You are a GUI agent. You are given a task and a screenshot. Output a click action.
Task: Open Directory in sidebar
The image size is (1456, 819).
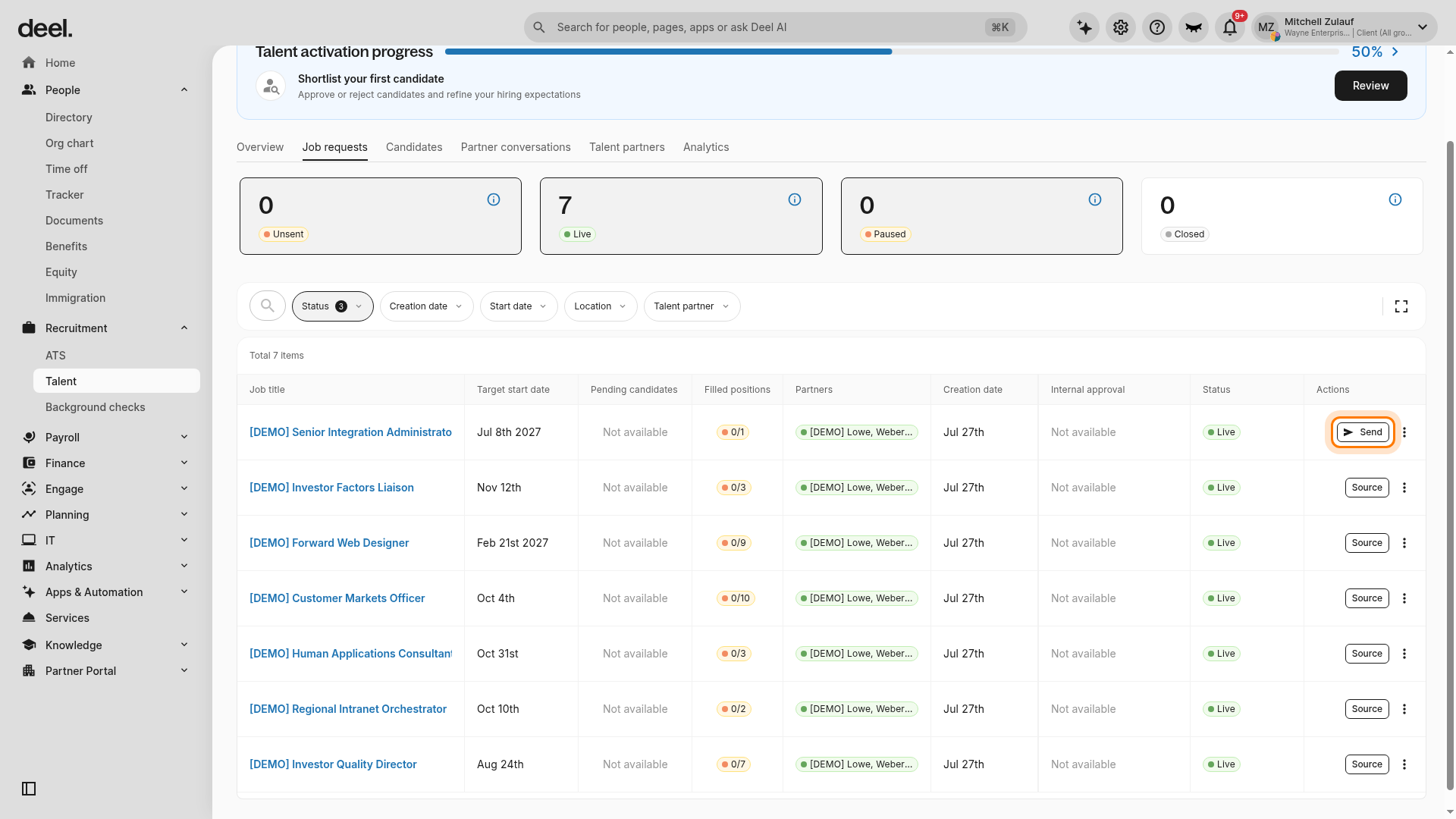(117, 118)
